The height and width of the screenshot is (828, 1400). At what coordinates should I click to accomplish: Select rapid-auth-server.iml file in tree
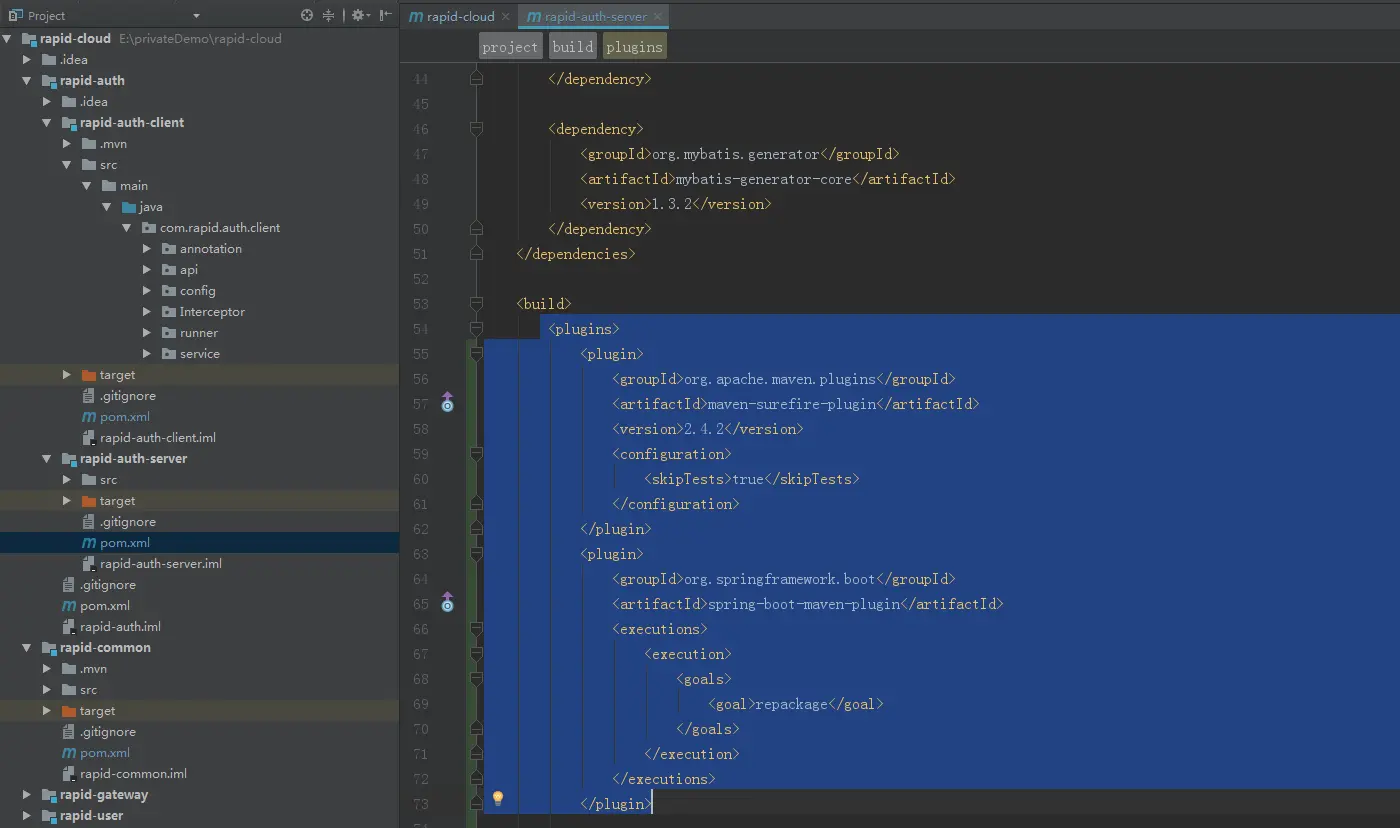[160, 564]
